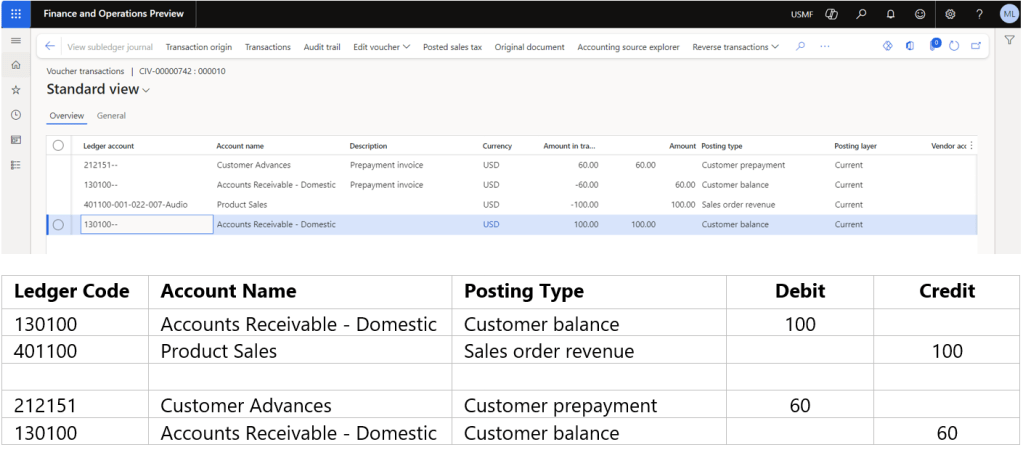Expand the Reverse transactions dropdown
This screenshot has width=1023, height=450.
coord(736,47)
